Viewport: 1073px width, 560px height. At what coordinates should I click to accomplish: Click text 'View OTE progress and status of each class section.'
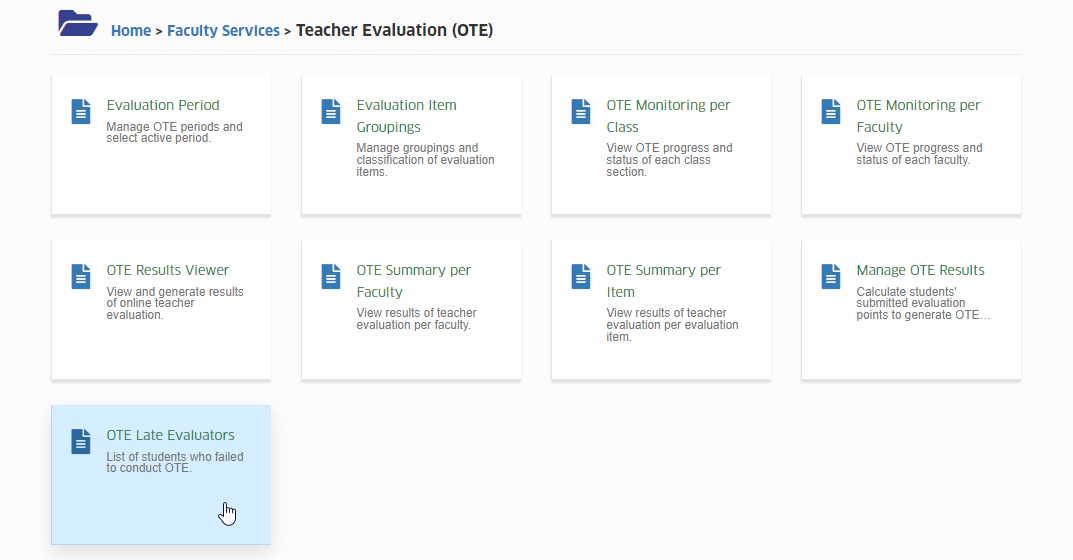click(669, 160)
